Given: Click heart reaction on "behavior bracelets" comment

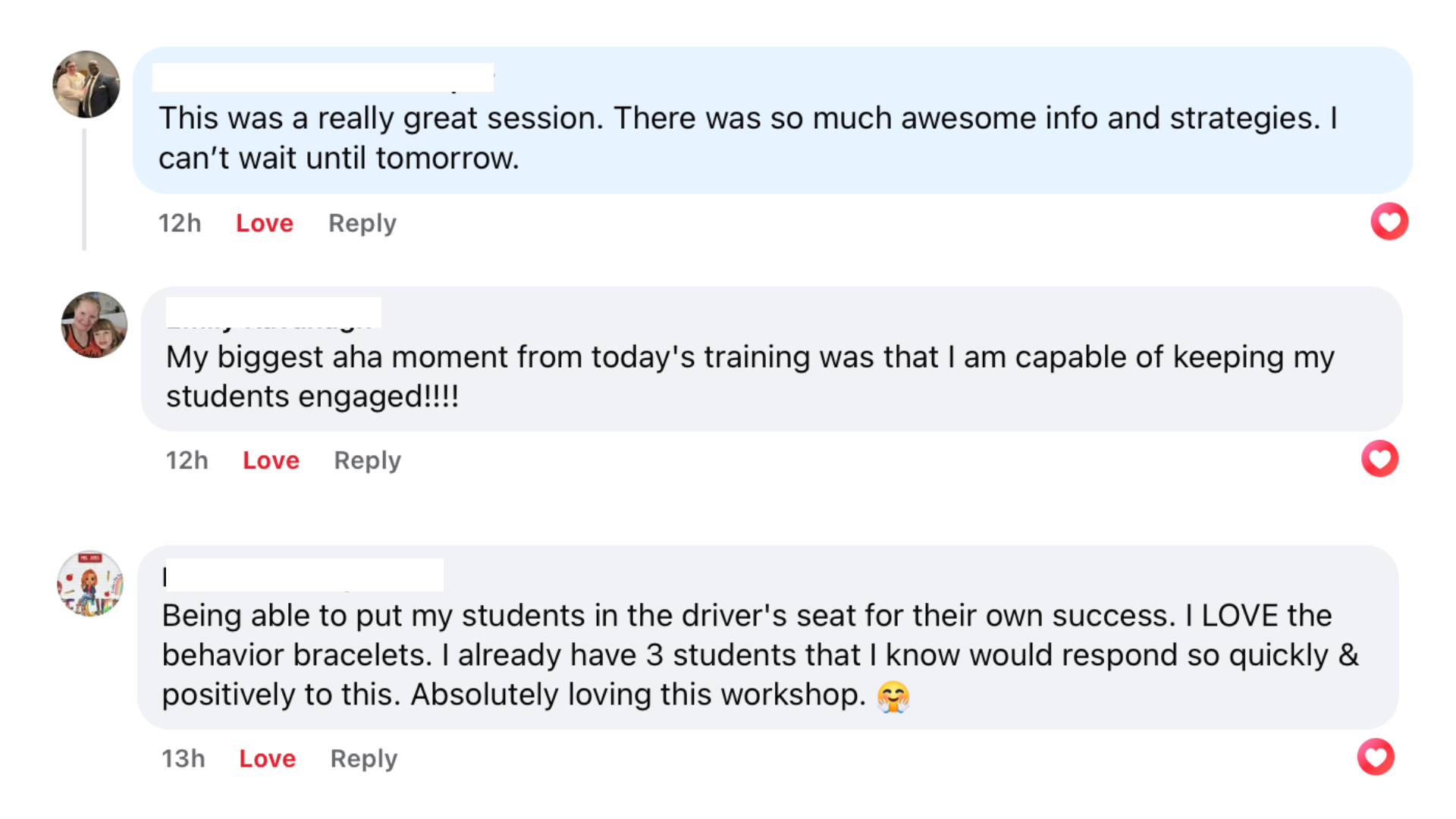Looking at the screenshot, I should click(1376, 757).
